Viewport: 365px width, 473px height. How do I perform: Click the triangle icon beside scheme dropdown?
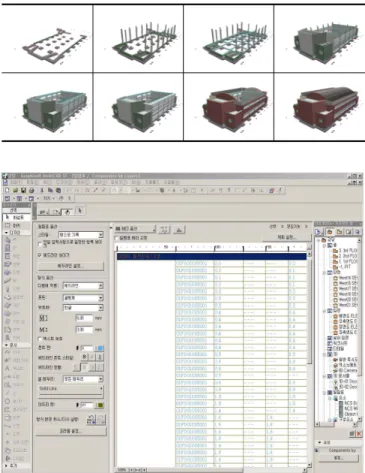[179, 230]
